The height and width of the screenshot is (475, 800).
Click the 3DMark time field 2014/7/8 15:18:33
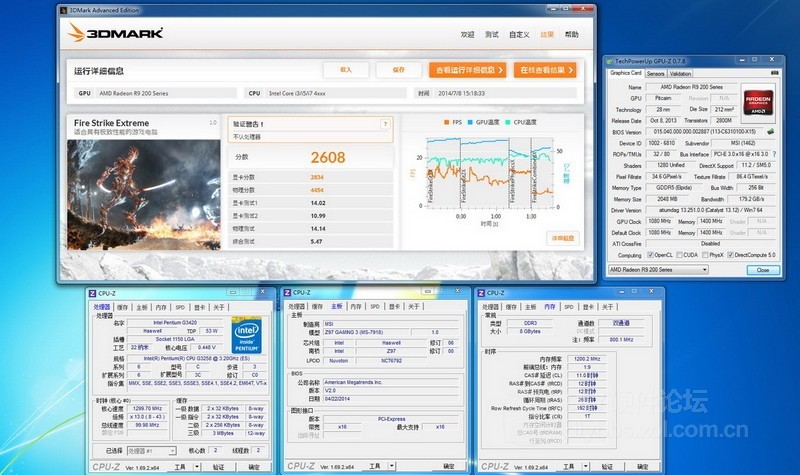pyautogui.click(x=505, y=93)
